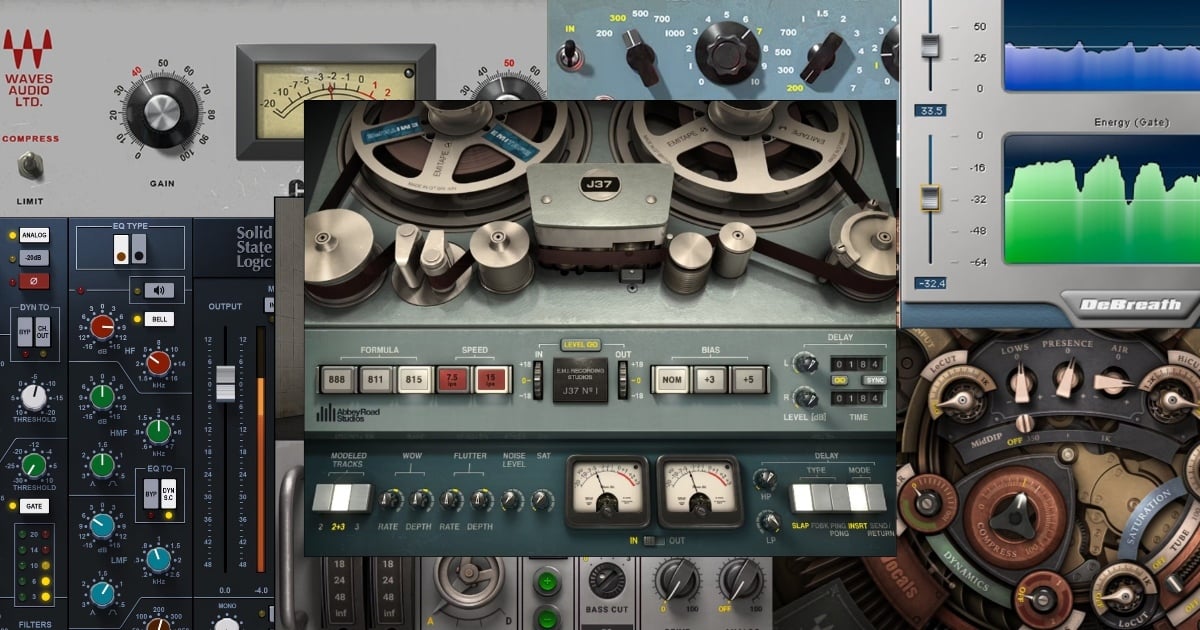Select modeled tracks 2+3 switch
This screenshot has height=630, width=1200.
click(x=341, y=497)
